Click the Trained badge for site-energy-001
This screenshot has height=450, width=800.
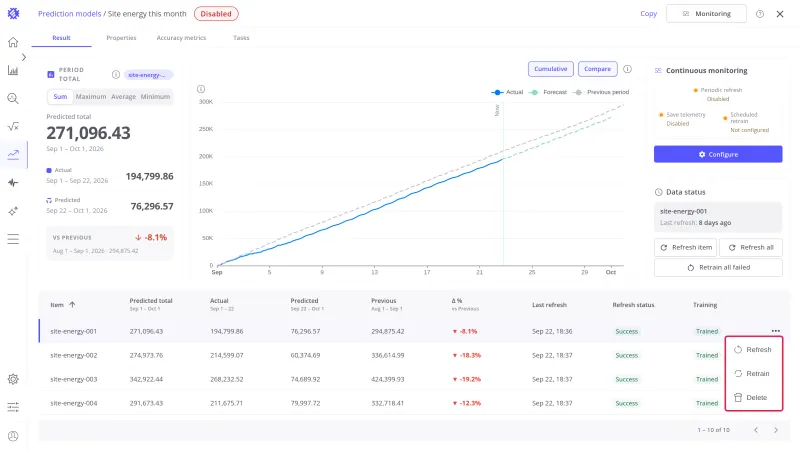(x=707, y=331)
